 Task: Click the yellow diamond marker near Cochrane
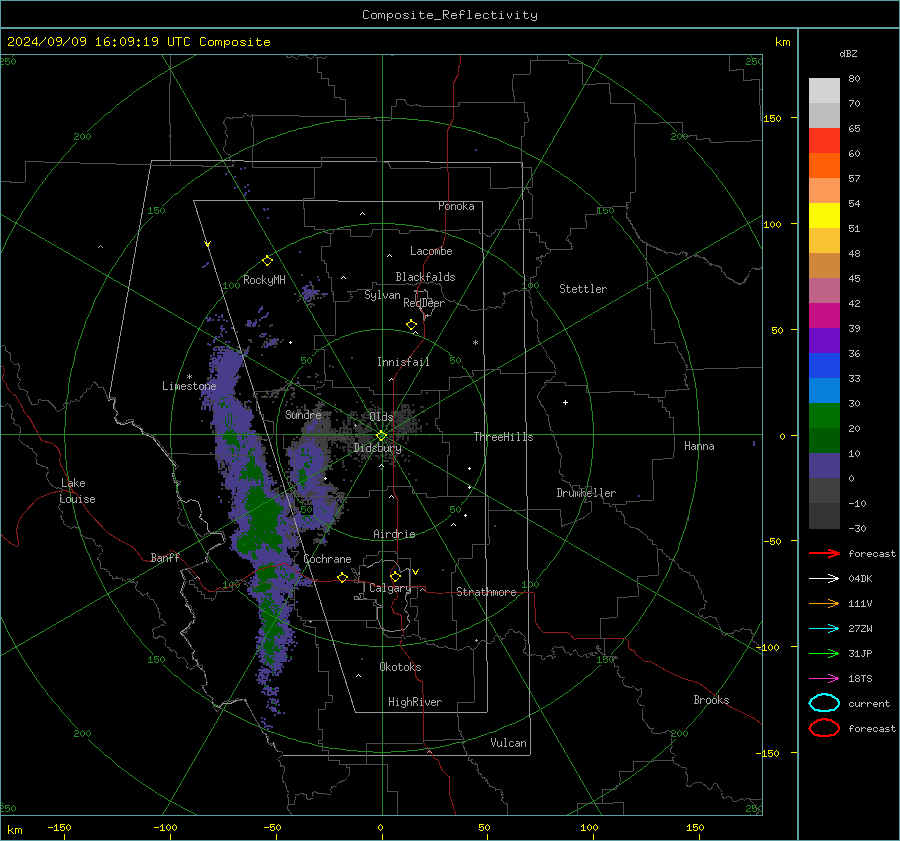click(343, 577)
